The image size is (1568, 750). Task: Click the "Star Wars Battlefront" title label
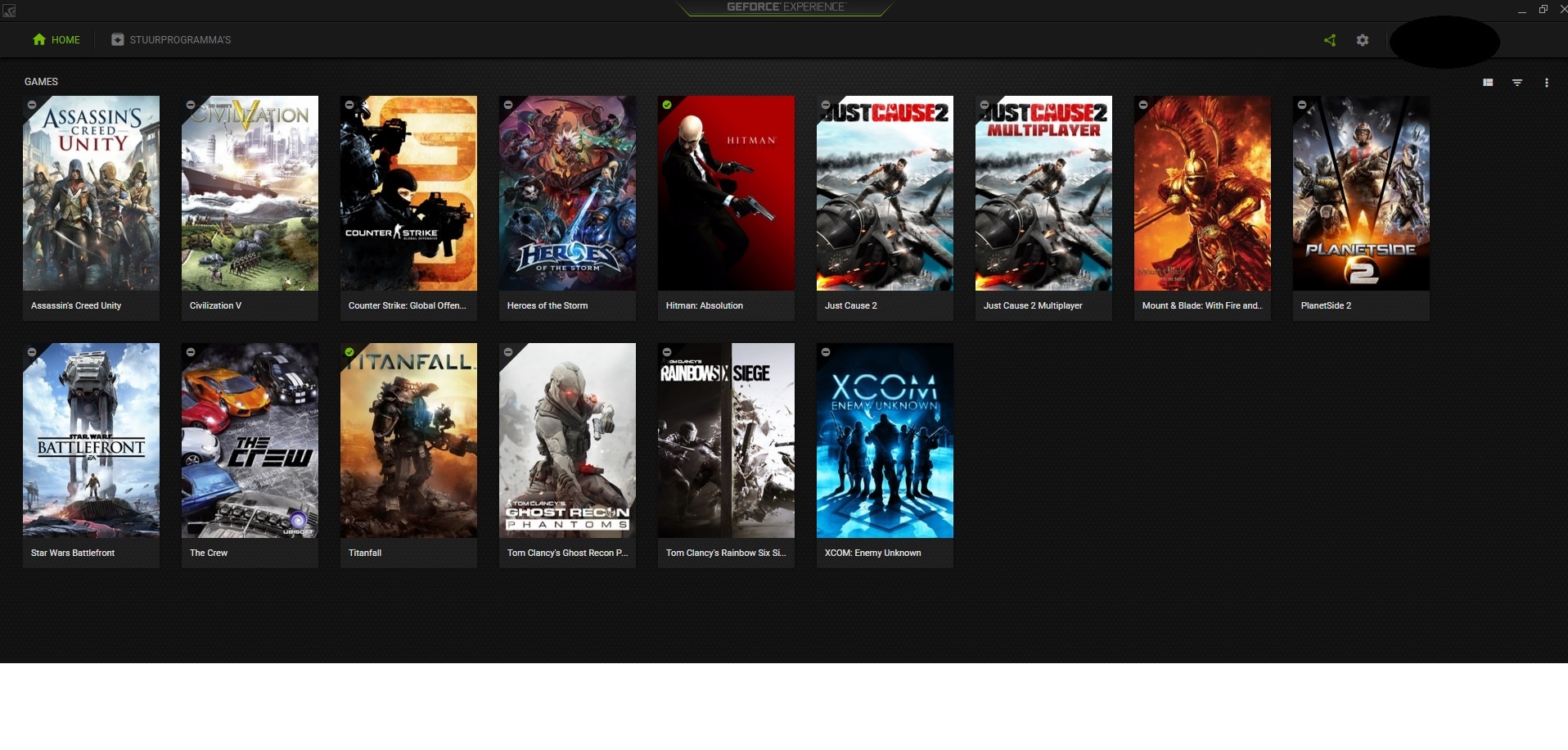(x=73, y=553)
